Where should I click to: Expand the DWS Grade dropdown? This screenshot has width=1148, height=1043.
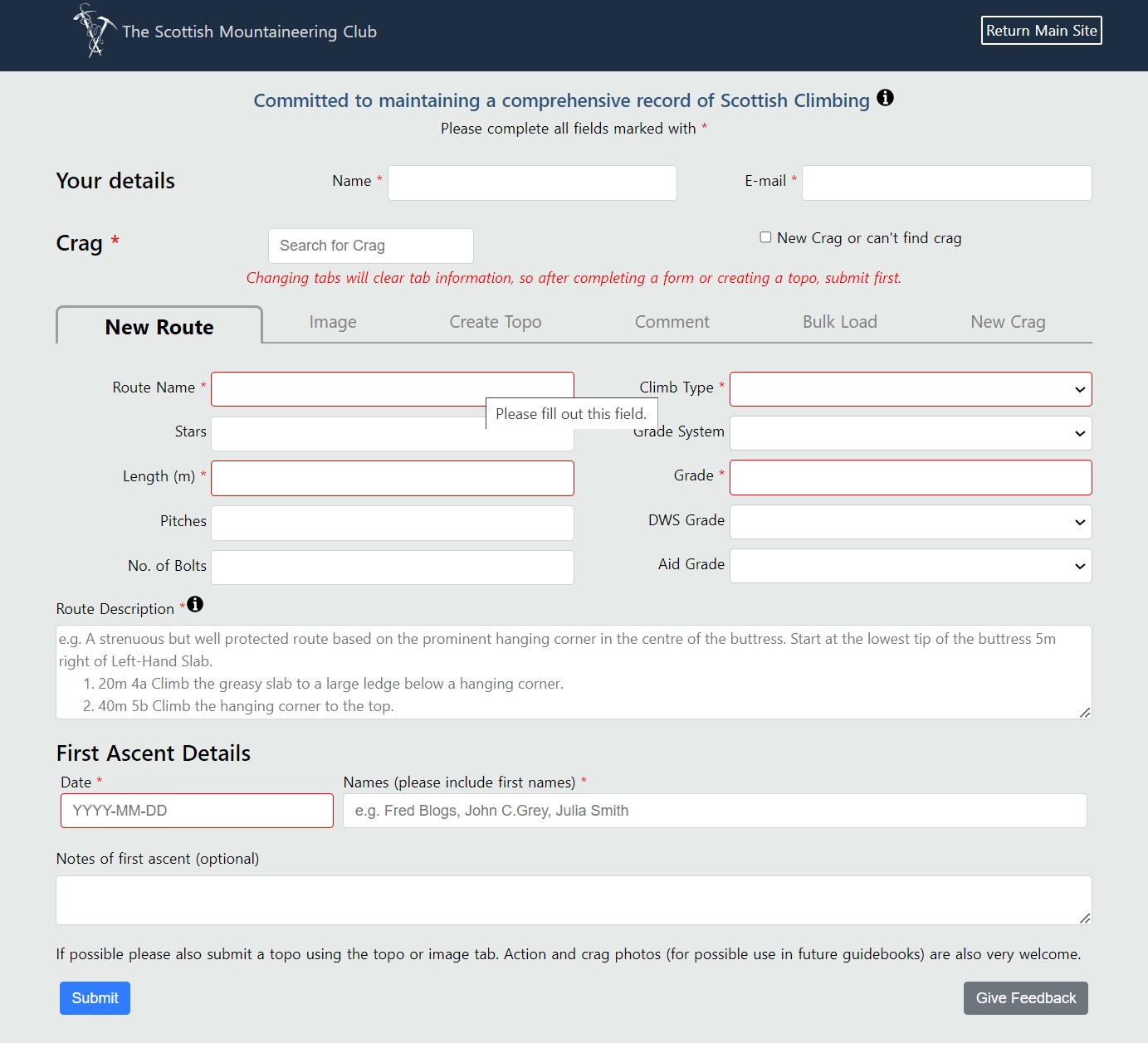click(911, 522)
